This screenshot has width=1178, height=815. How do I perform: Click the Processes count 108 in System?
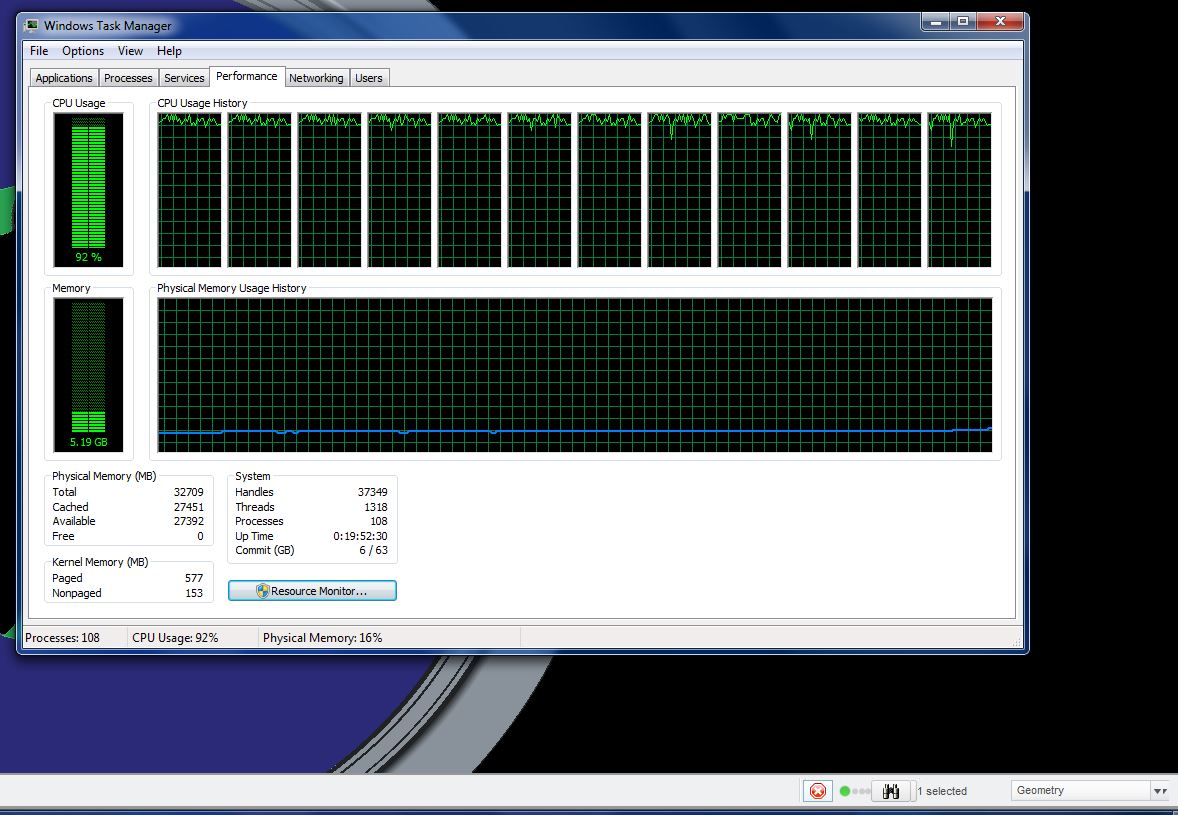pyautogui.click(x=379, y=521)
